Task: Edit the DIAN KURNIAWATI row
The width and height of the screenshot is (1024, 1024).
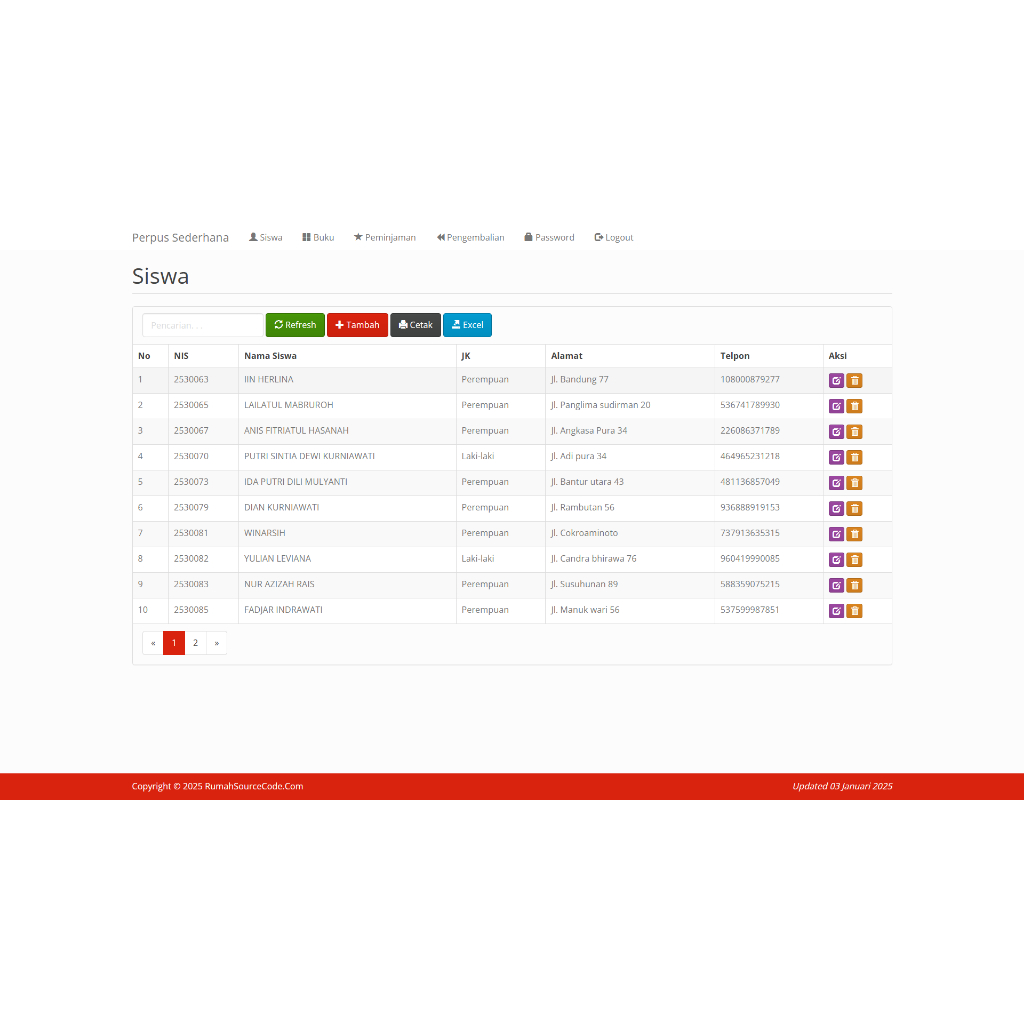Action: (x=836, y=508)
